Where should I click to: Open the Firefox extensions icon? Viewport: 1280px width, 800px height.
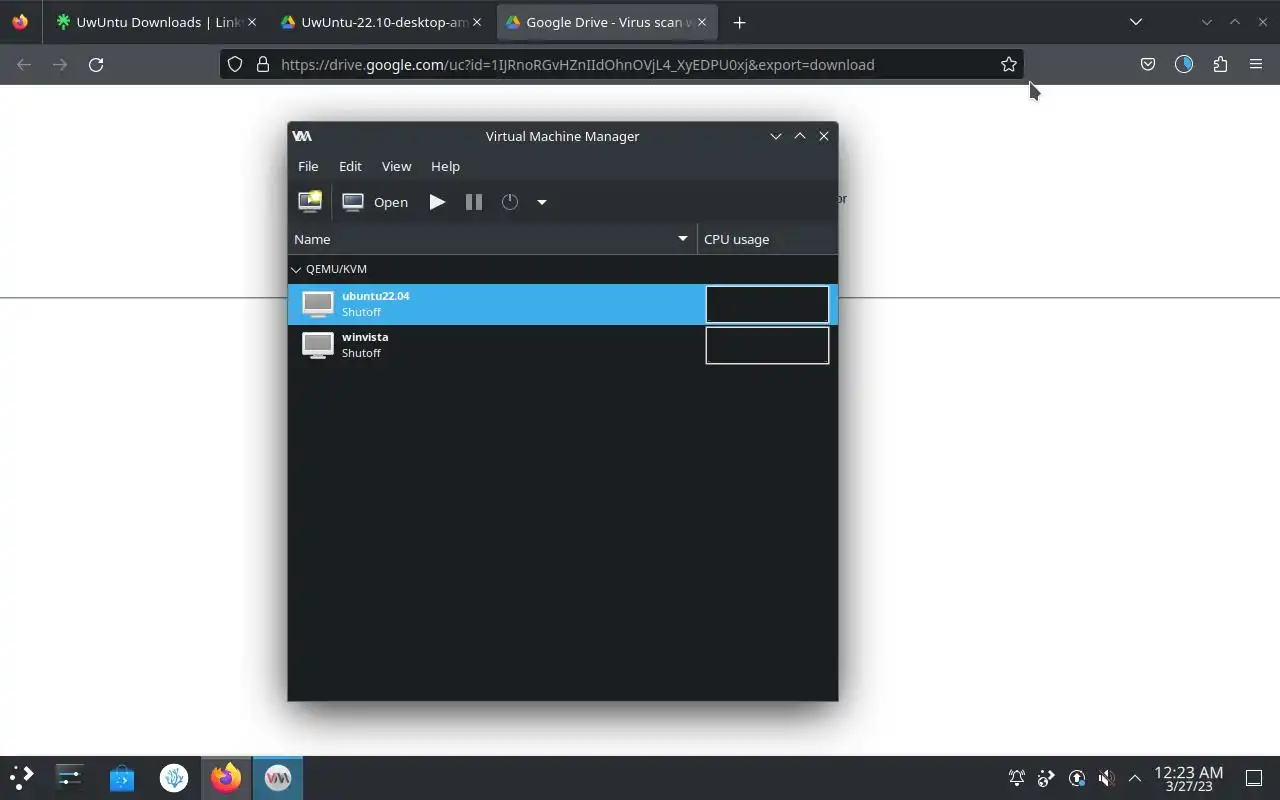pyautogui.click(x=1220, y=64)
